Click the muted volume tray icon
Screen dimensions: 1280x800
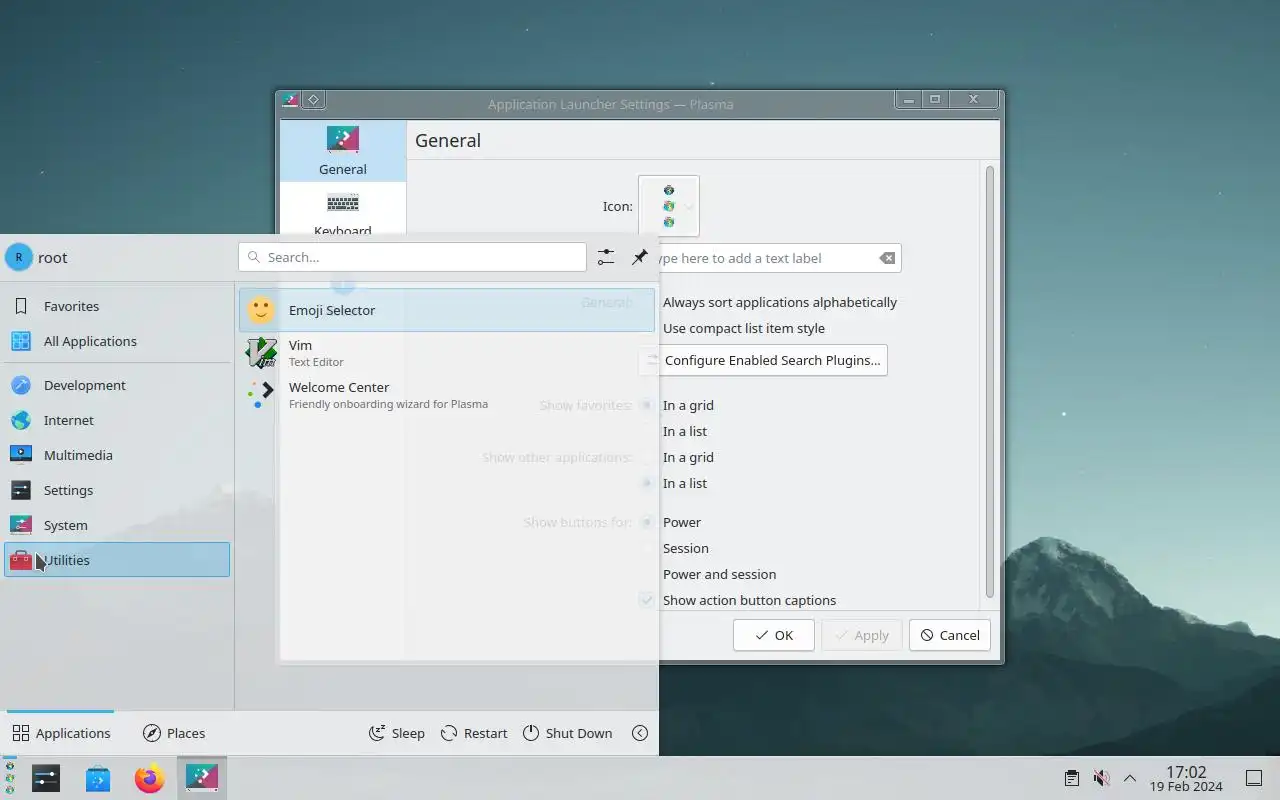tap(1101, 778)
